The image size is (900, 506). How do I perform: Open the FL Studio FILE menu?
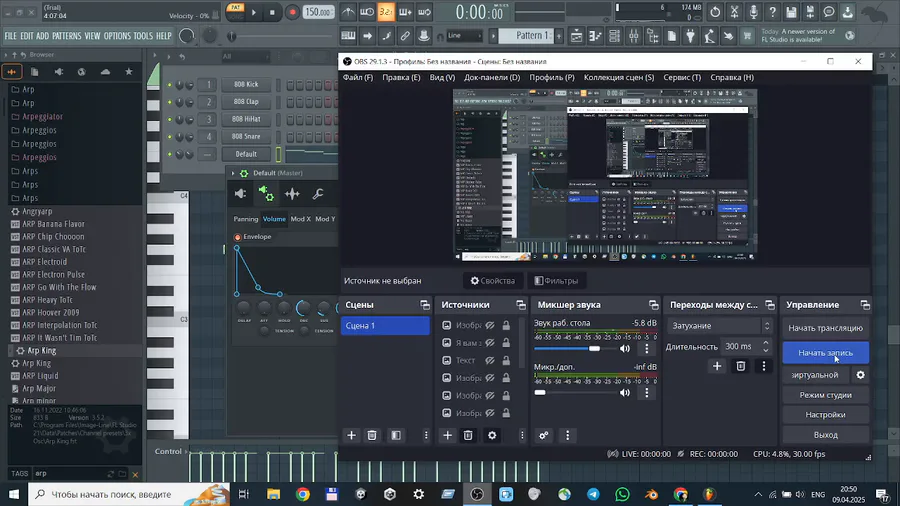point(10,36)
